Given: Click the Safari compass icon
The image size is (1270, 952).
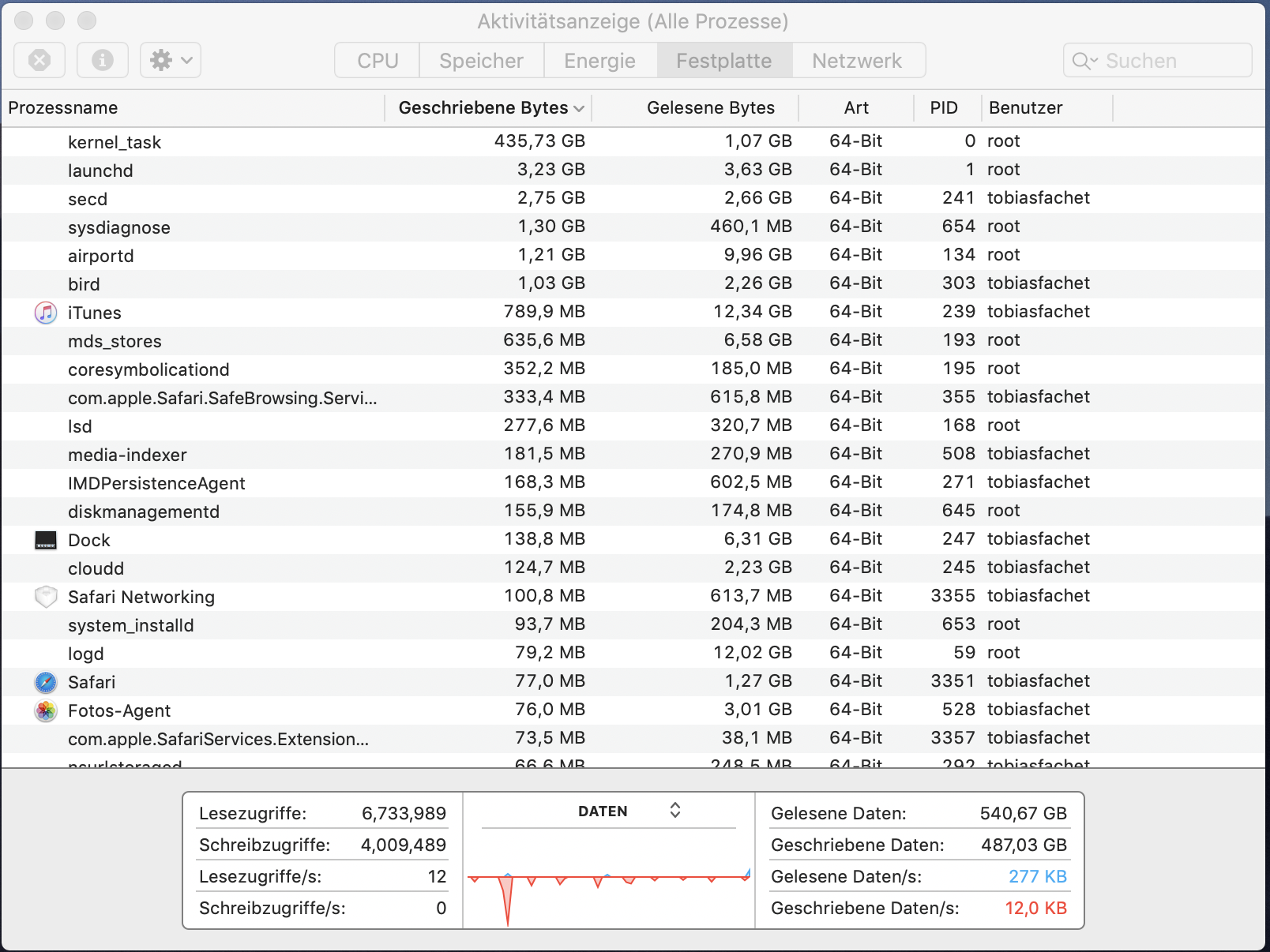Looking at the screenshot, I should click(x=46, y=682).
